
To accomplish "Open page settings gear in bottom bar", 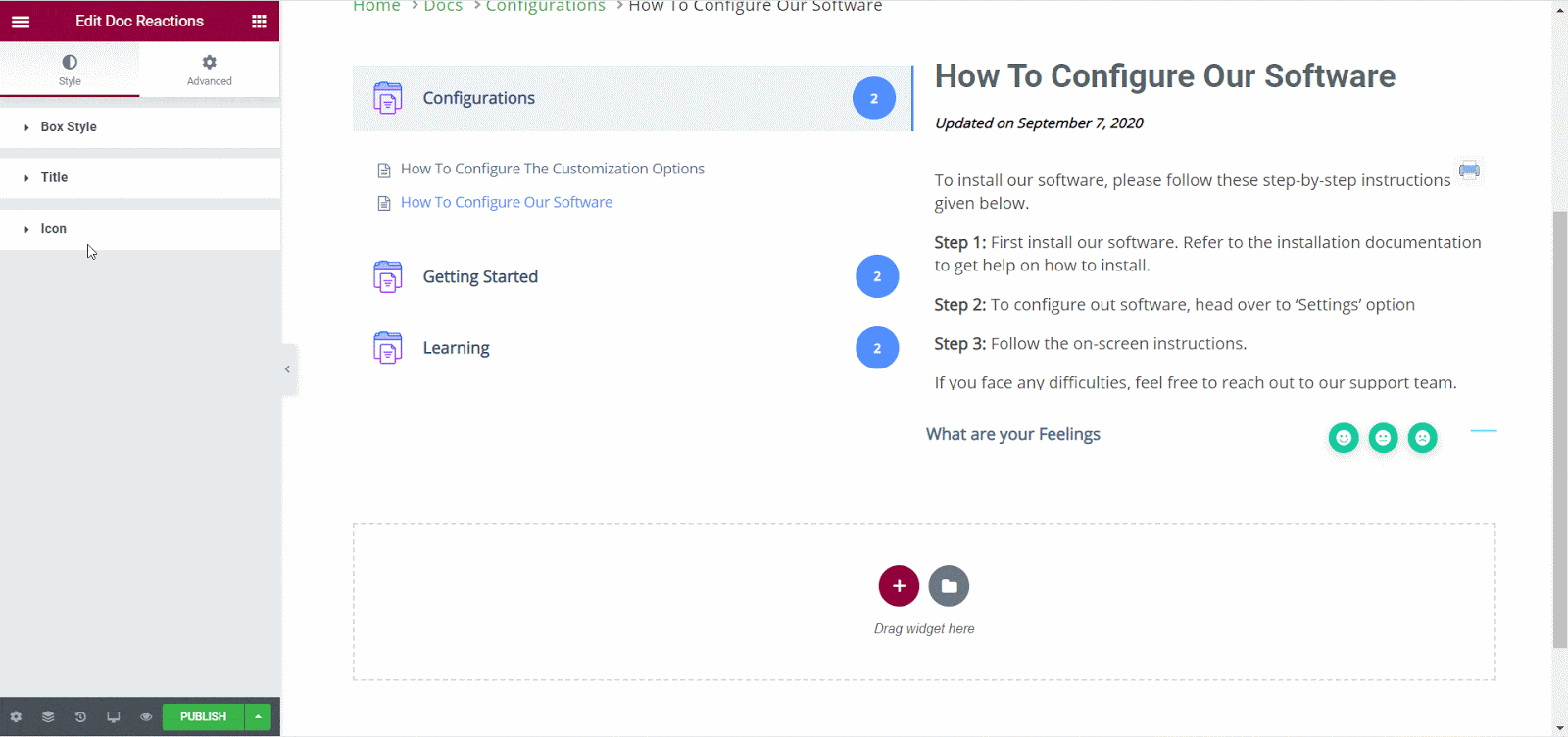I will coord(16,717).
